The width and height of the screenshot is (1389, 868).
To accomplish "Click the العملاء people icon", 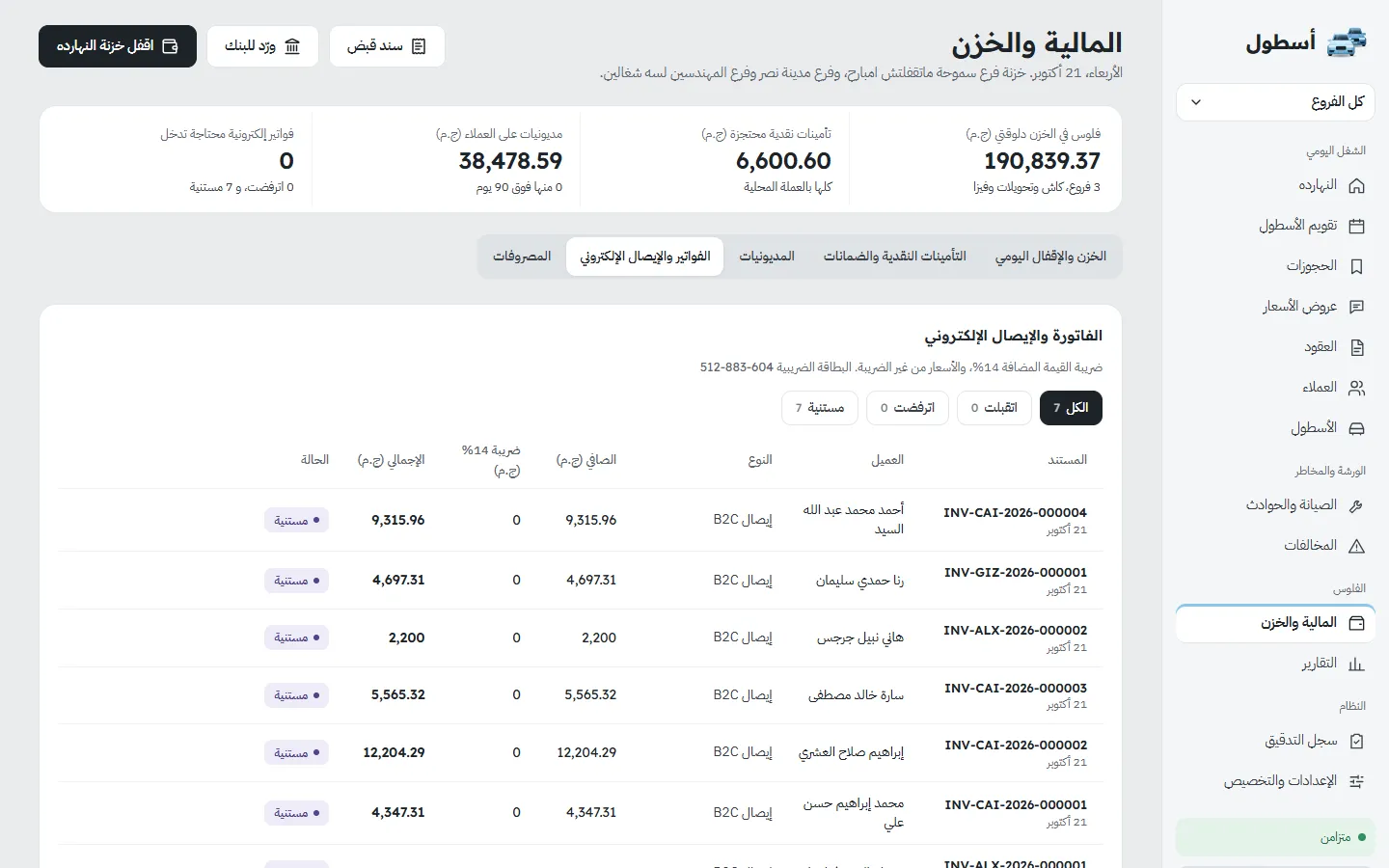I will pos(1356,388).
